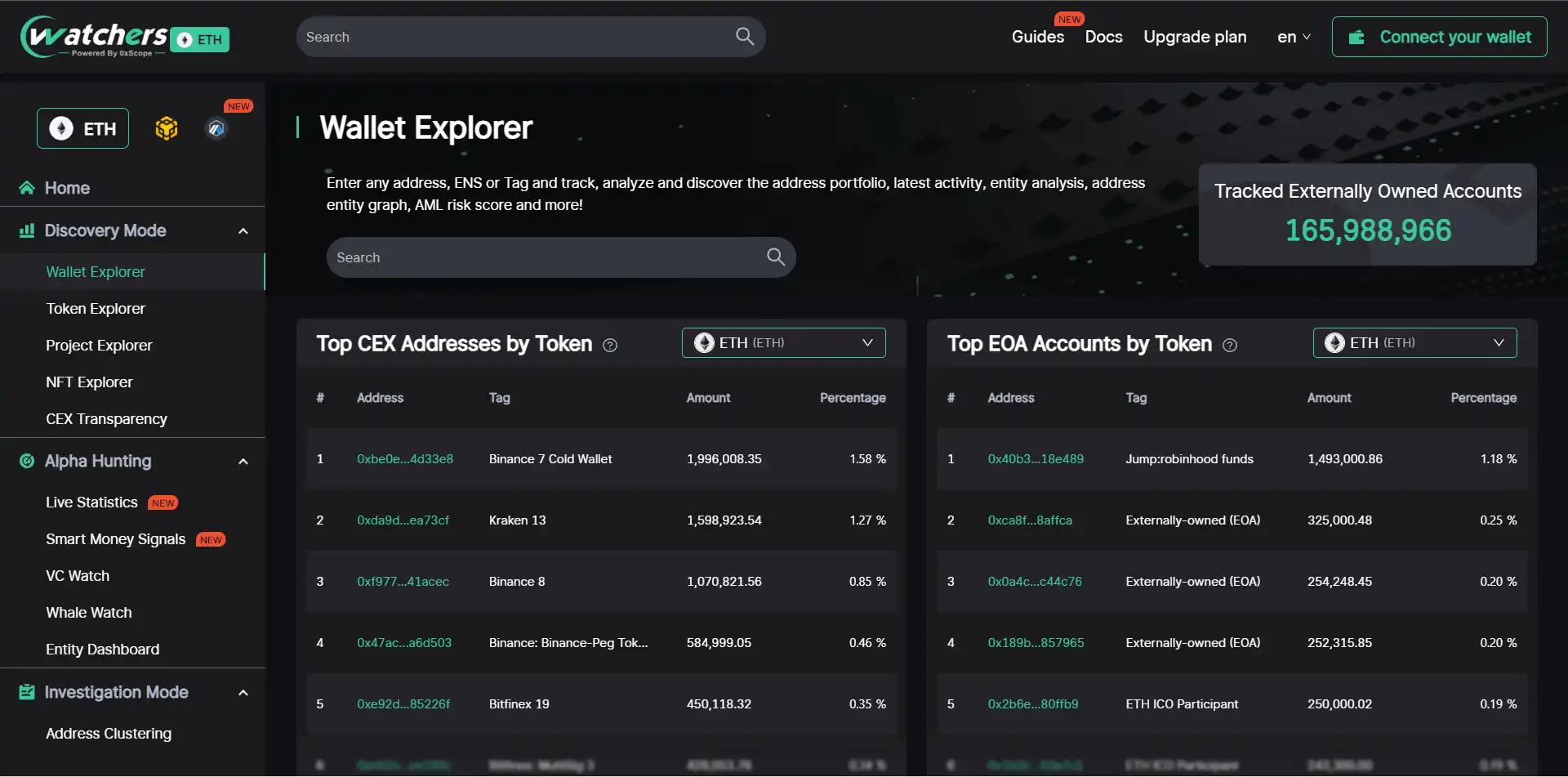Image resolution: width=1568 pixels, height=777 pixels.
Task: Select the Arbitrum chain icon
Action: click(x=216, y=128)
